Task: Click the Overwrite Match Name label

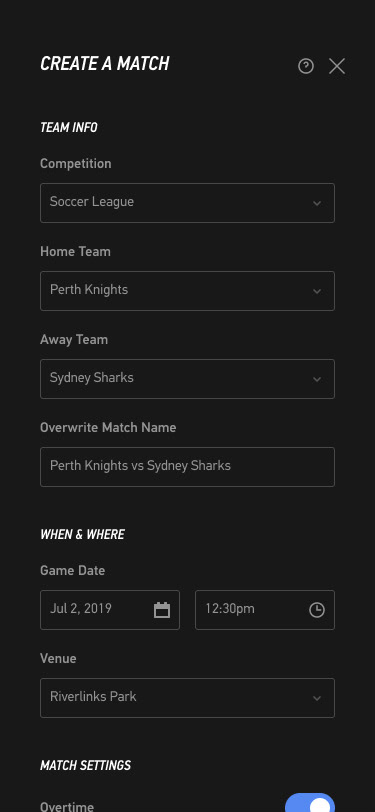Action: (108, 428)
